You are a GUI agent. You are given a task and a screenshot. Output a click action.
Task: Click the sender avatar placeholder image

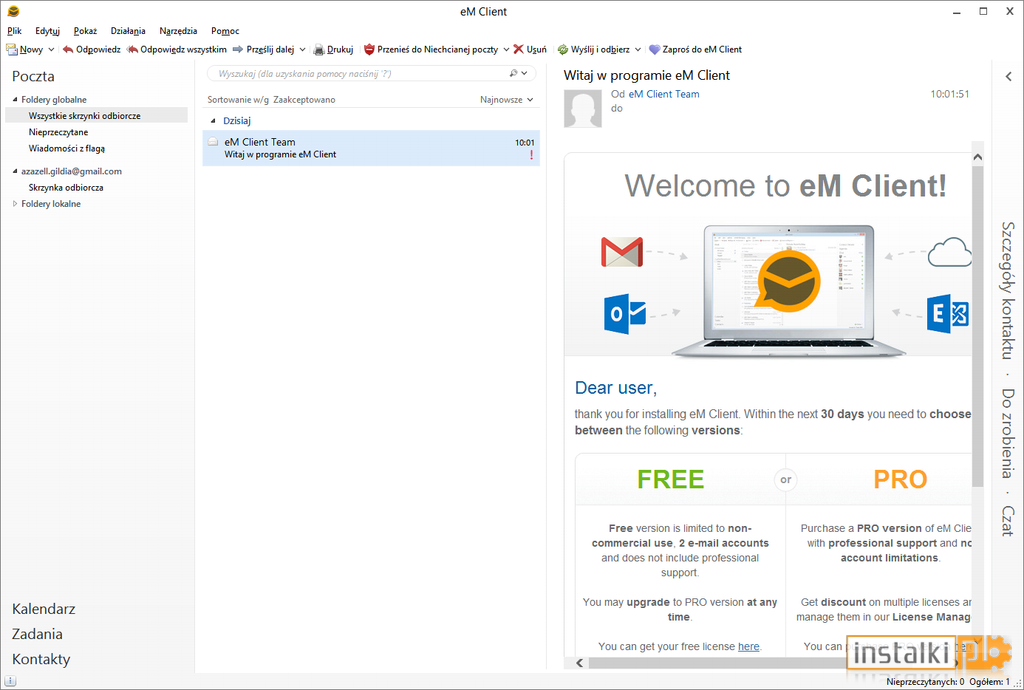coord(583,108)
